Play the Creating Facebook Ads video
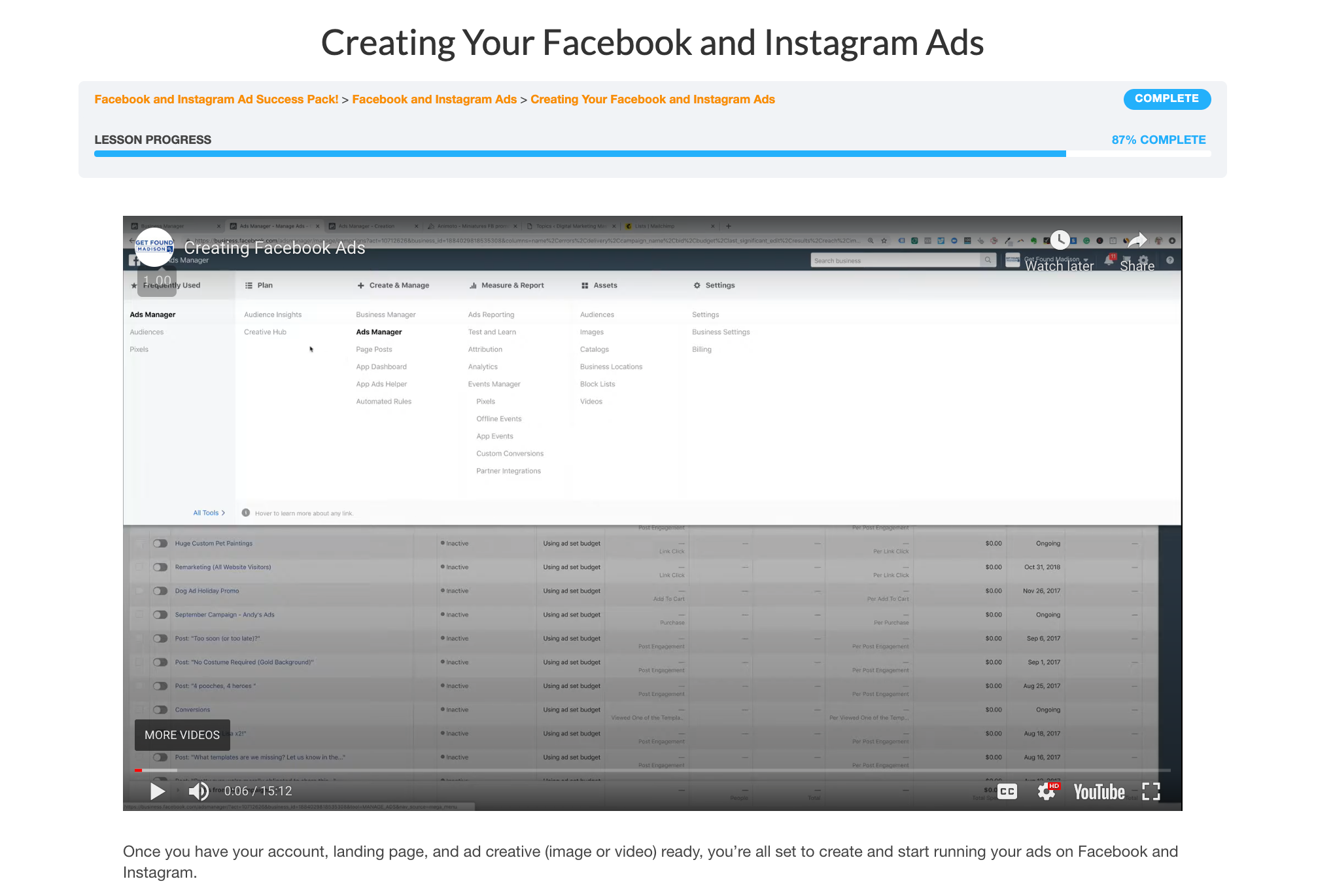 tap(157, 791)
